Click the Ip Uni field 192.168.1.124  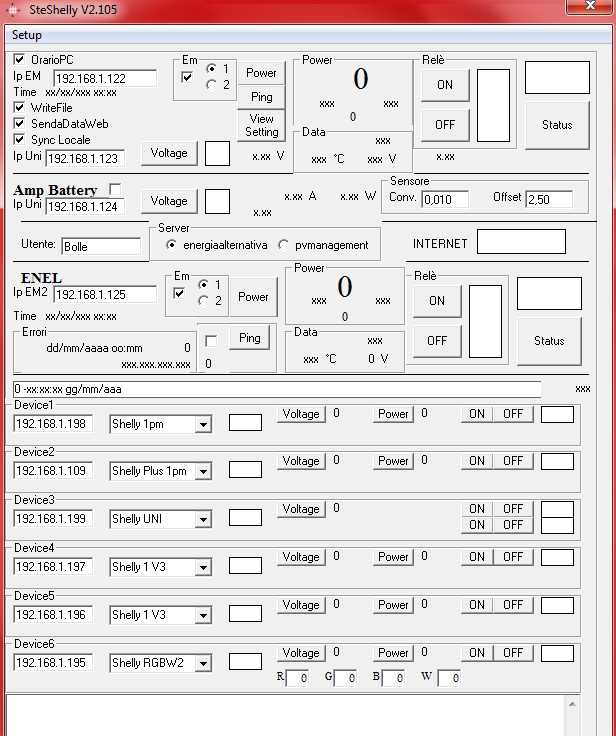[x=85, y=207]
